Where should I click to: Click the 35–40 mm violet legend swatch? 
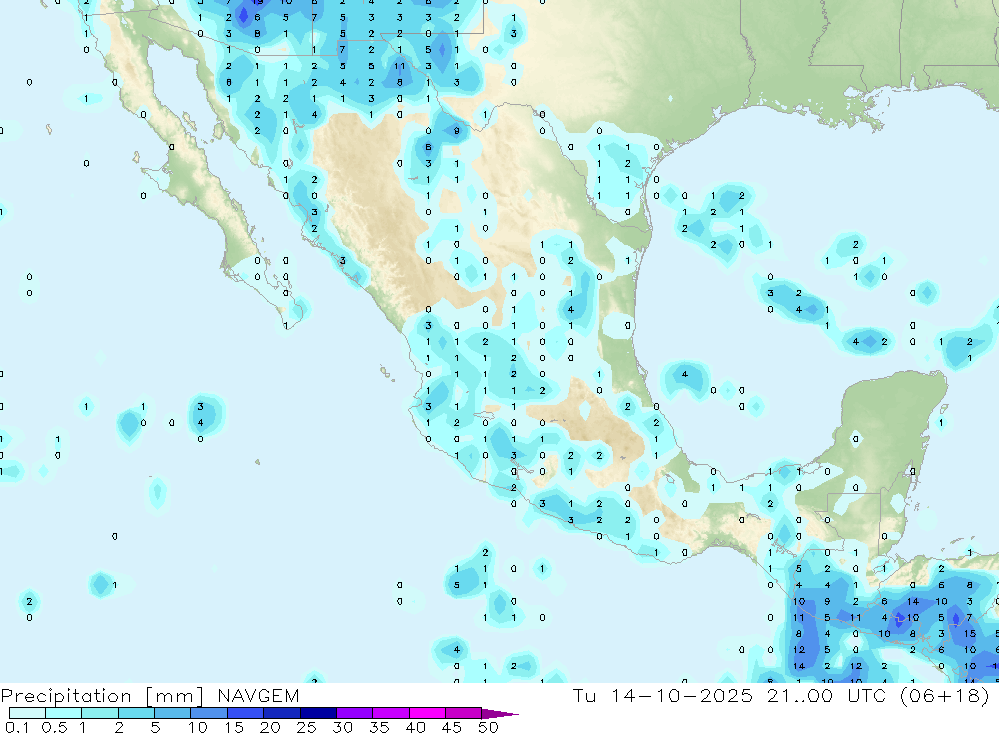click(x=390, y=713)
